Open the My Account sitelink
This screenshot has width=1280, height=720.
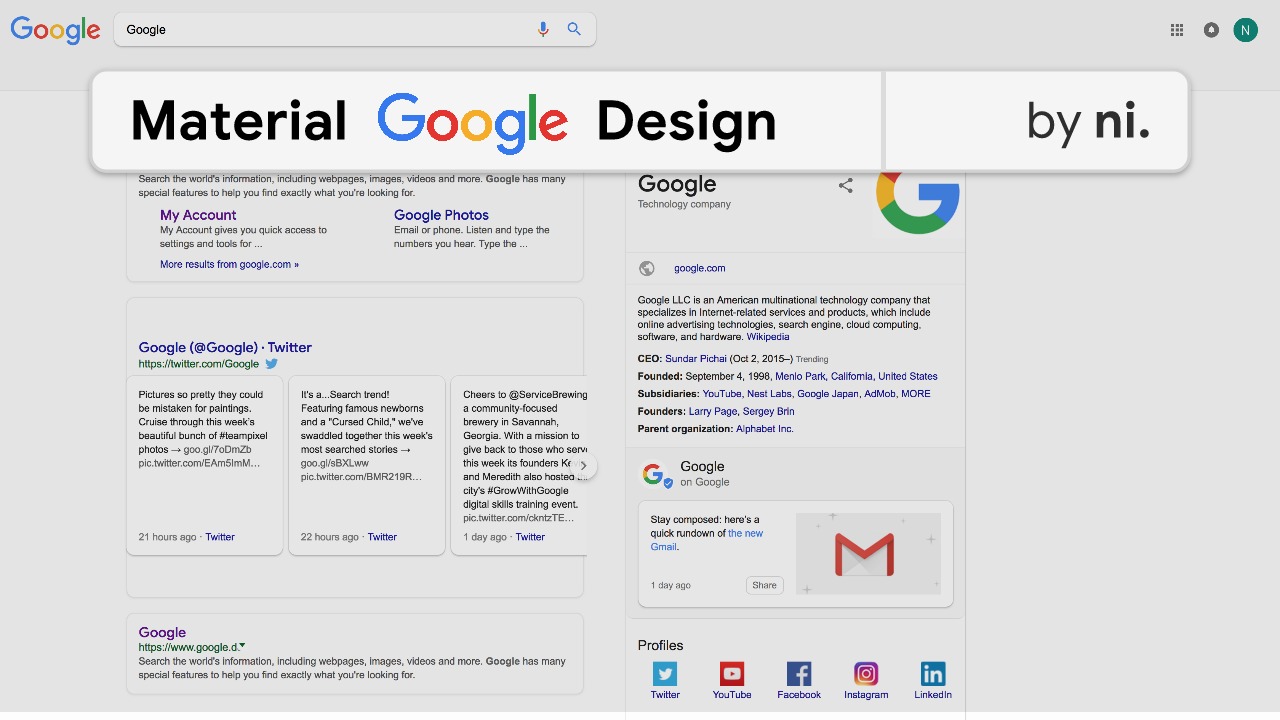click(x=198, y=215)
